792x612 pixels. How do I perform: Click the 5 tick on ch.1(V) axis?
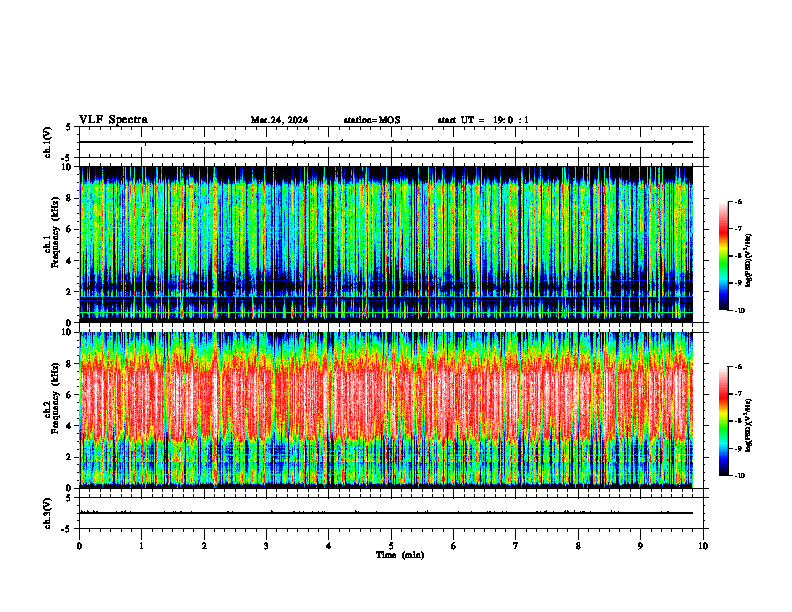(x=69, y=127)
